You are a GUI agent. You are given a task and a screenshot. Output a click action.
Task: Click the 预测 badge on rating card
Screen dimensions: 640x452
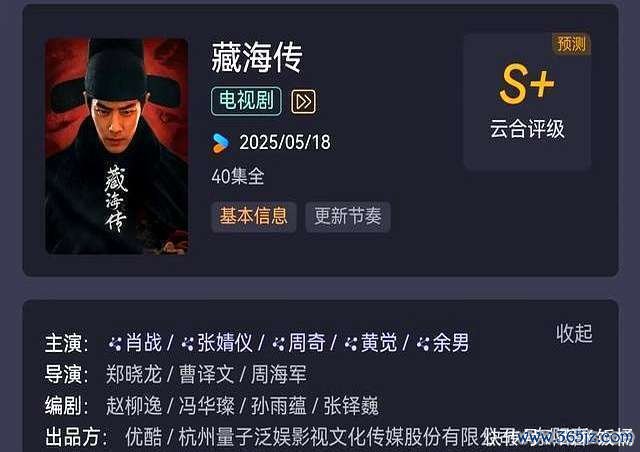[x=571, y=44]
